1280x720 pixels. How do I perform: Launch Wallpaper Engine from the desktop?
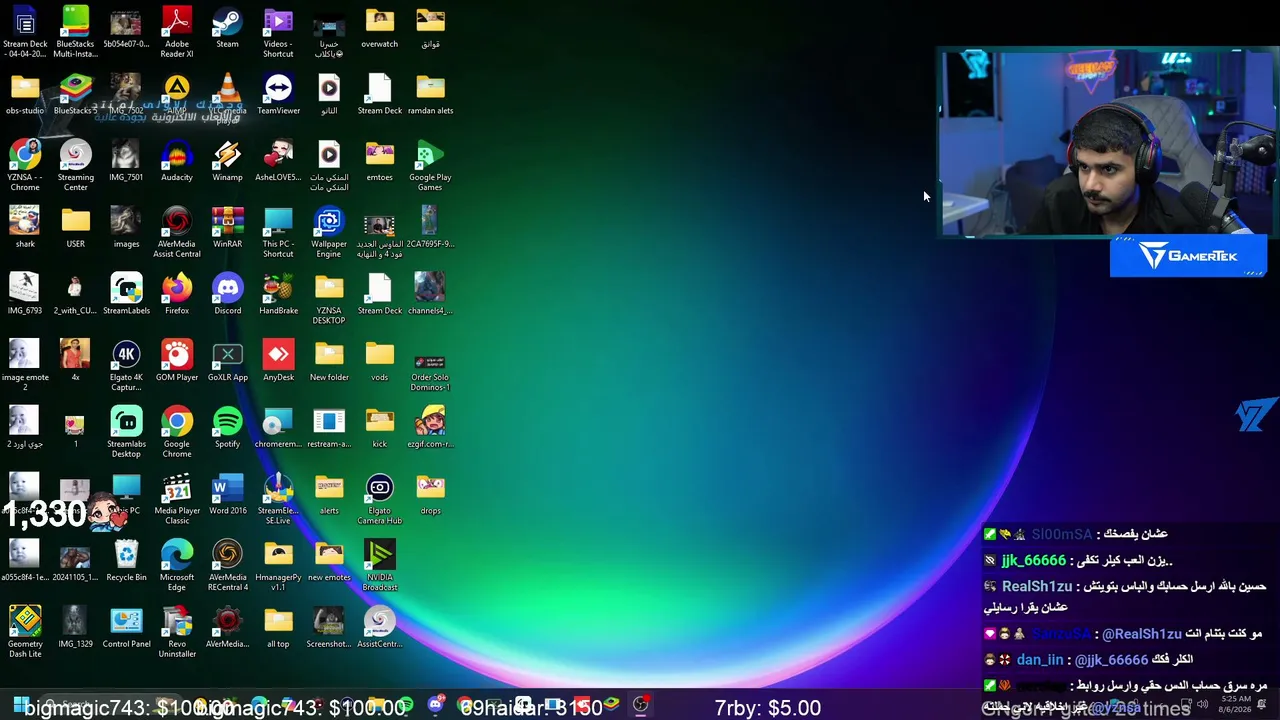[329, 232]
